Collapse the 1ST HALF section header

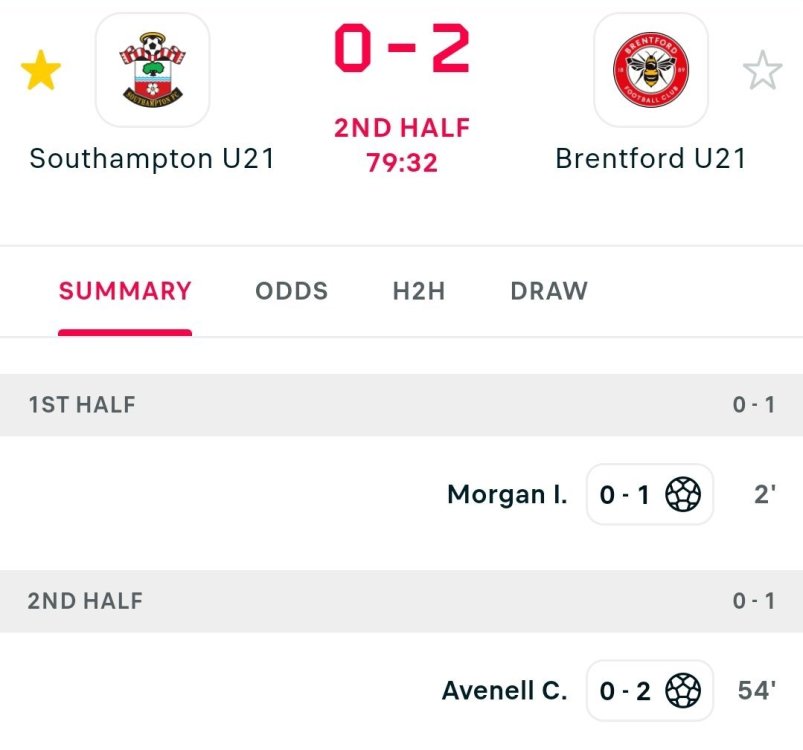(401, 405)
